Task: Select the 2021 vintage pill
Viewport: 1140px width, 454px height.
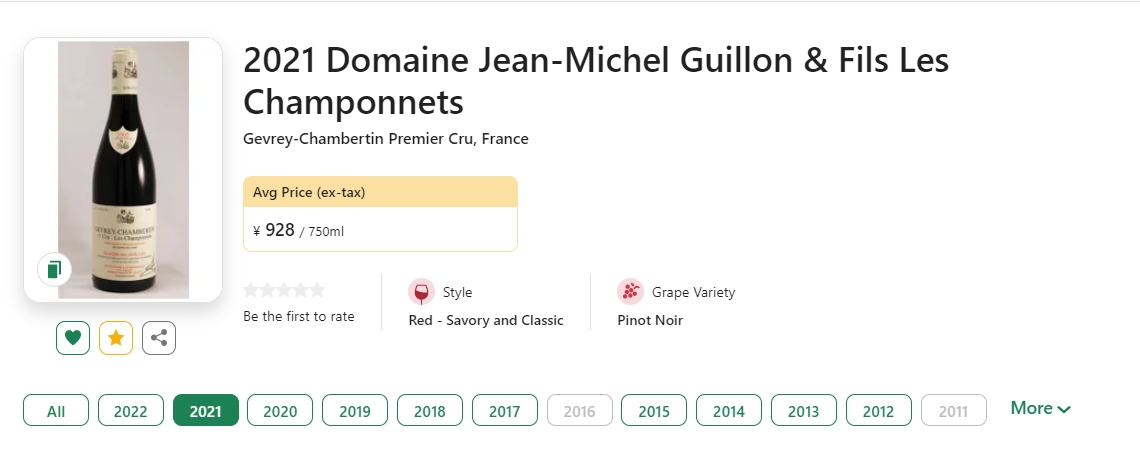Action: coord(206,411)
